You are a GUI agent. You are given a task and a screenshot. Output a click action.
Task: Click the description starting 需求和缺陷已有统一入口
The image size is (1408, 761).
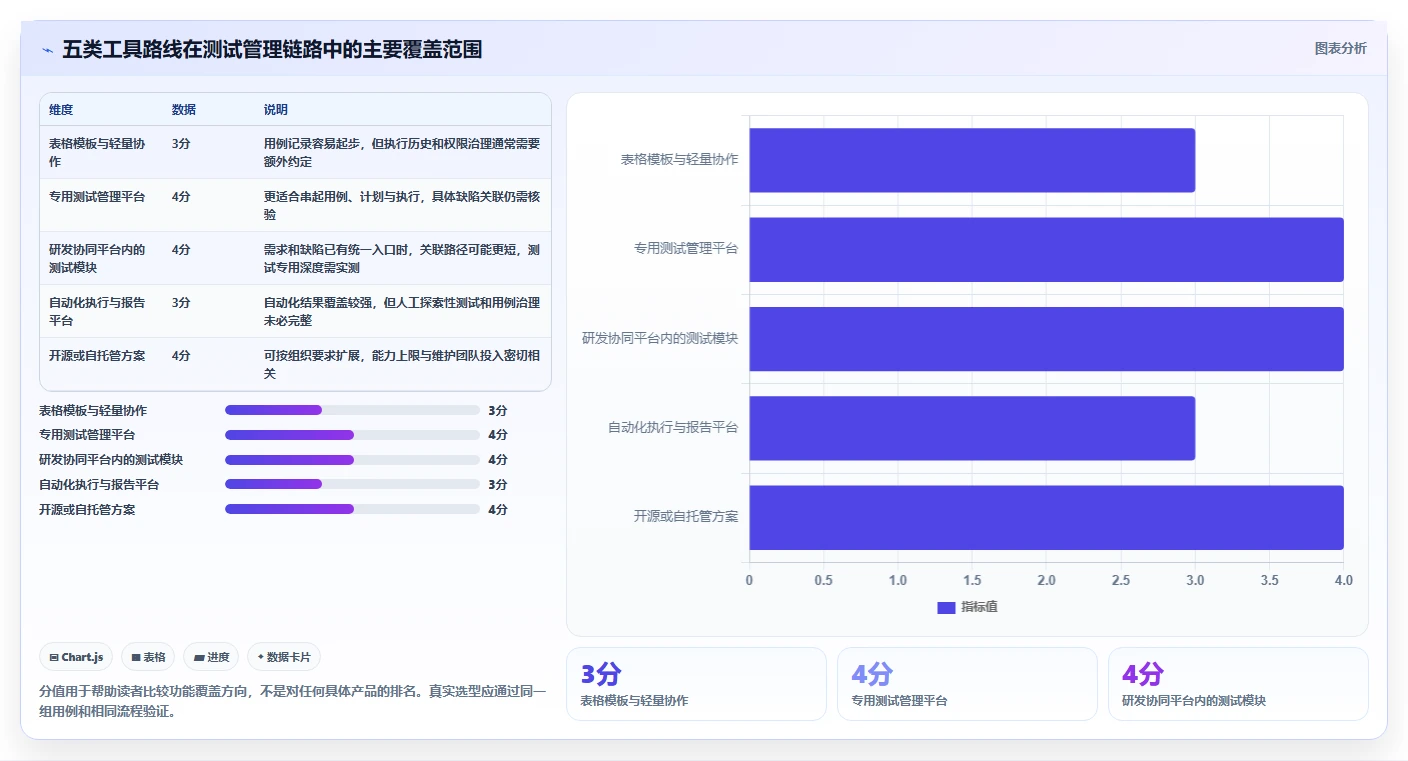tap(402, 258)
